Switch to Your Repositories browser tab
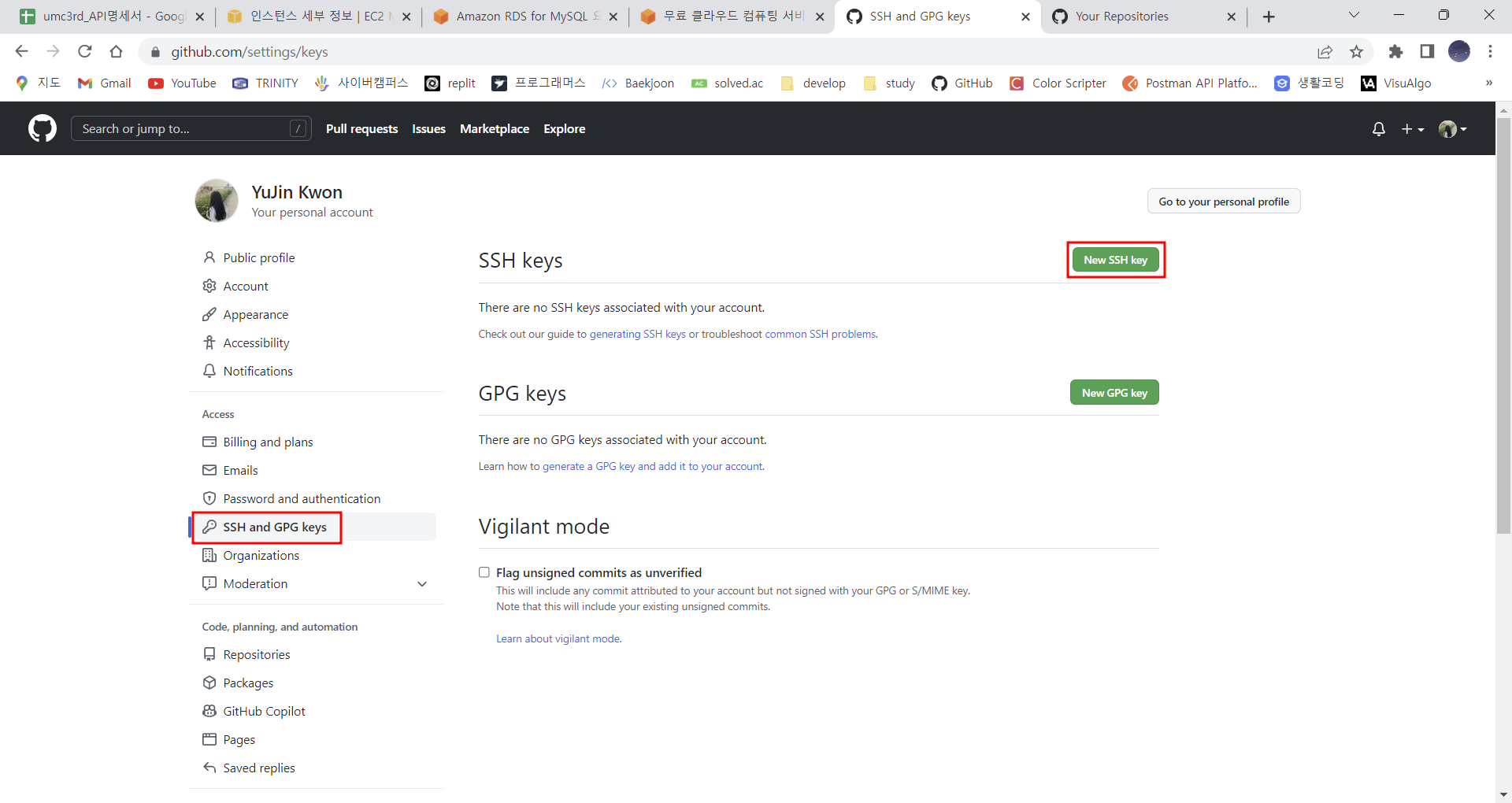 [x=1144, y=17]
